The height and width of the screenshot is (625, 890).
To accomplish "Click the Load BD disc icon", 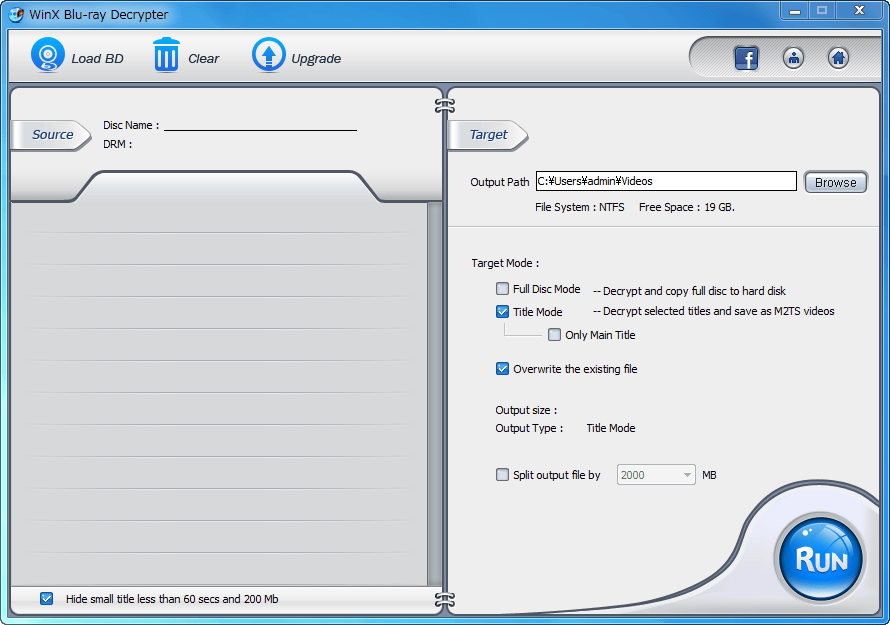I will click(48, 55).
